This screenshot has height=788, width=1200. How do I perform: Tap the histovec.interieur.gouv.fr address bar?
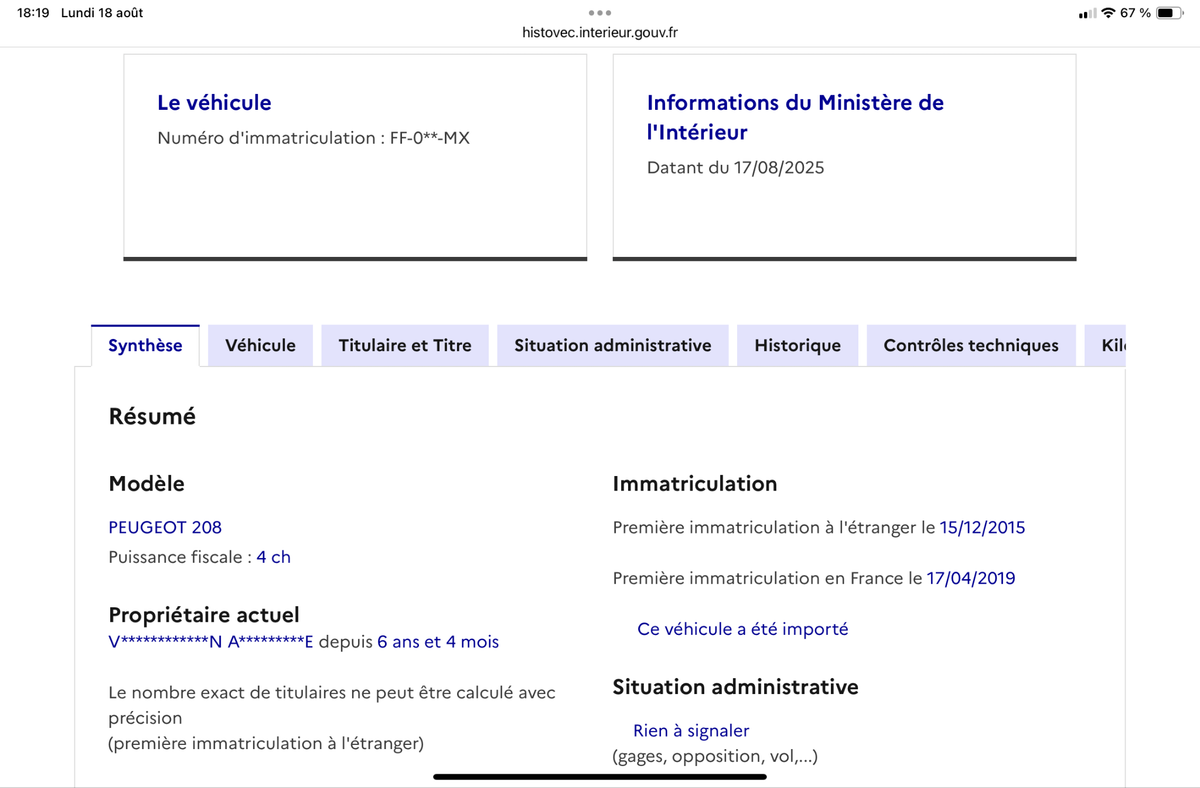tap(600, 32)
